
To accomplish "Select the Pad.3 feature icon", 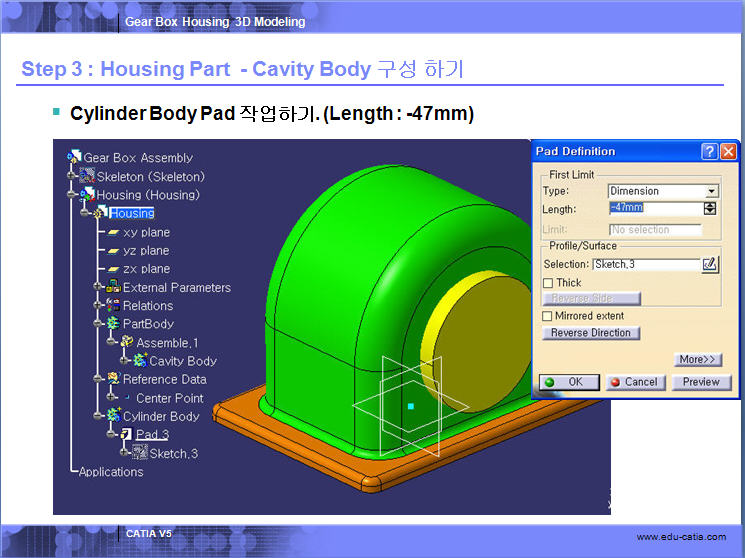I will pos(126,434).
